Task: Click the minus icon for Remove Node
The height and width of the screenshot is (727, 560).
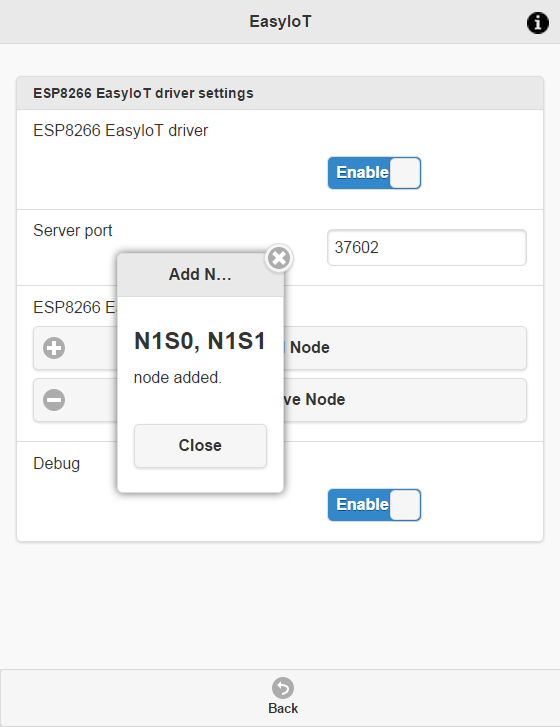Action: 54,400
